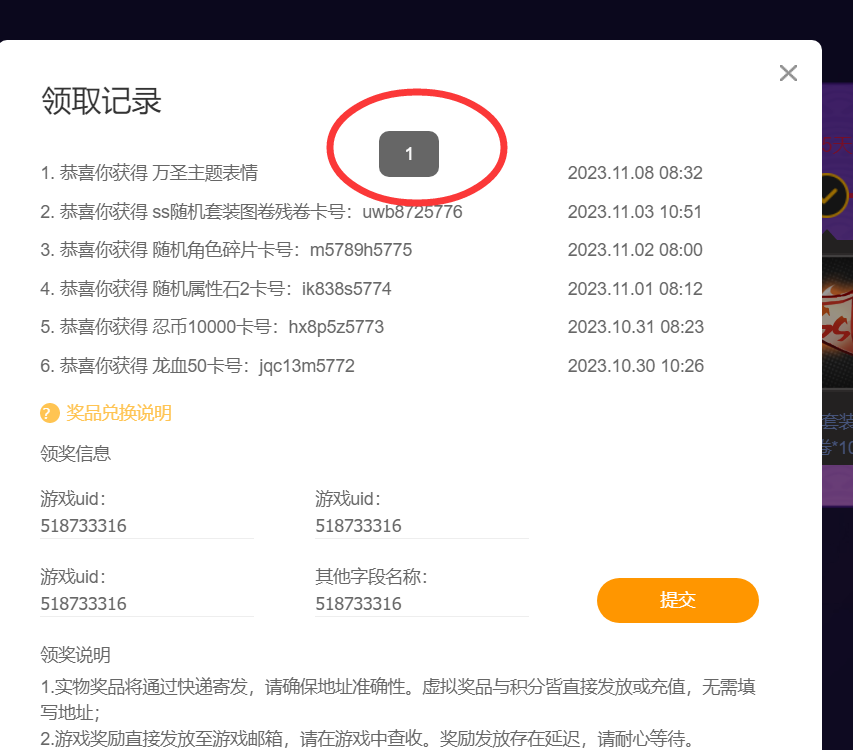Select the 龙血50 record entry
This screenshot has width=853, height=750.
[197, 366]
